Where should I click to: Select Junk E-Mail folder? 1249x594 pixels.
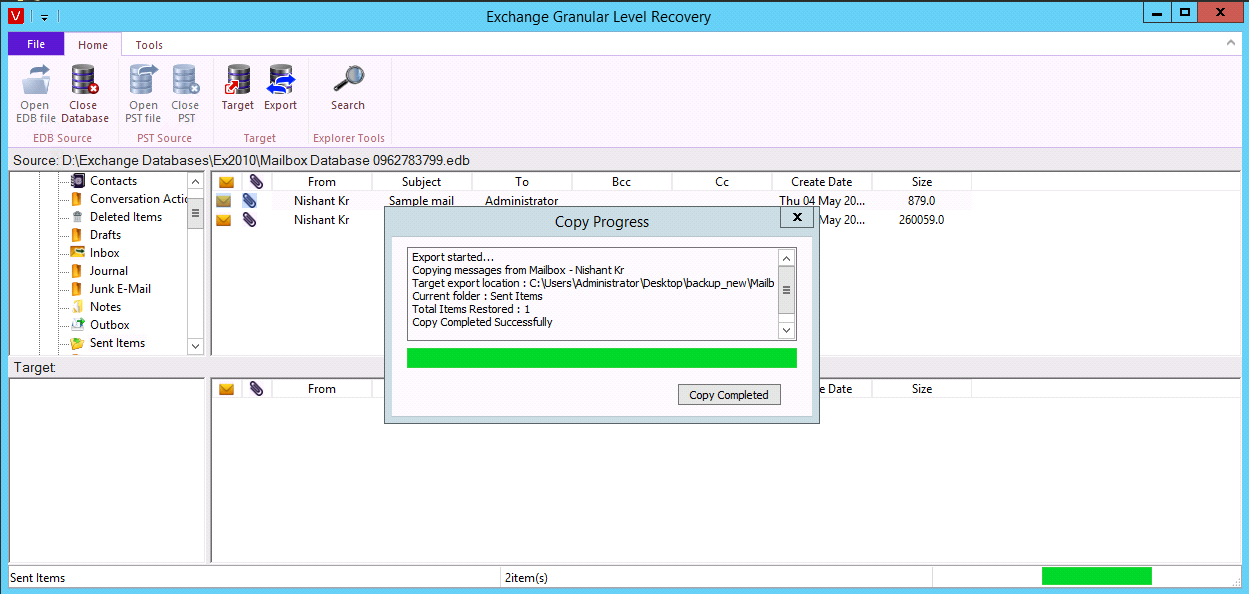click(x=120, y=289)
